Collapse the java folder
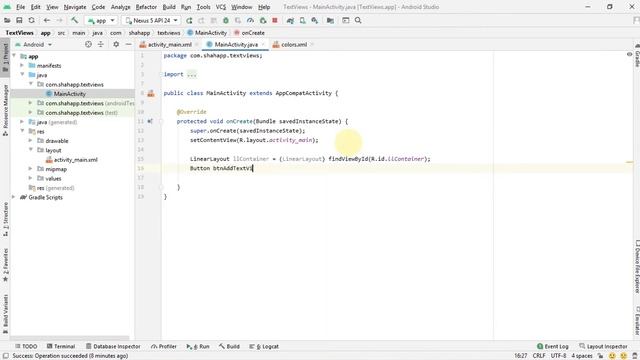640x360 pixels. tap(22, 75)
